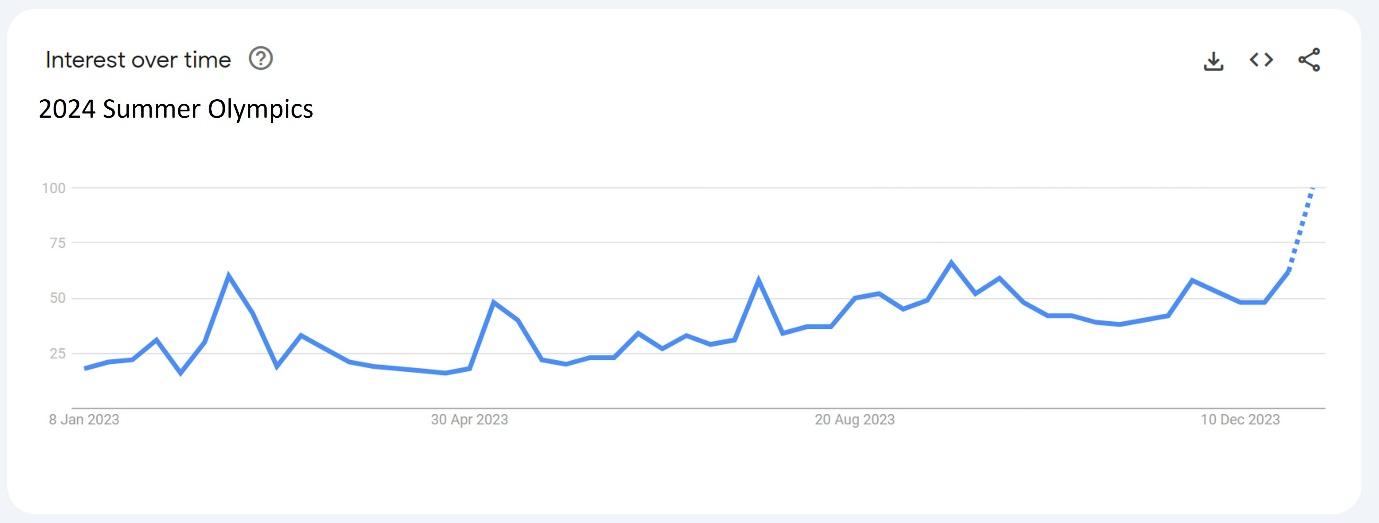1379x523 pixels.
Task: Click the "20 Aug 2023" date label
Action: click(x=855, y=420)
